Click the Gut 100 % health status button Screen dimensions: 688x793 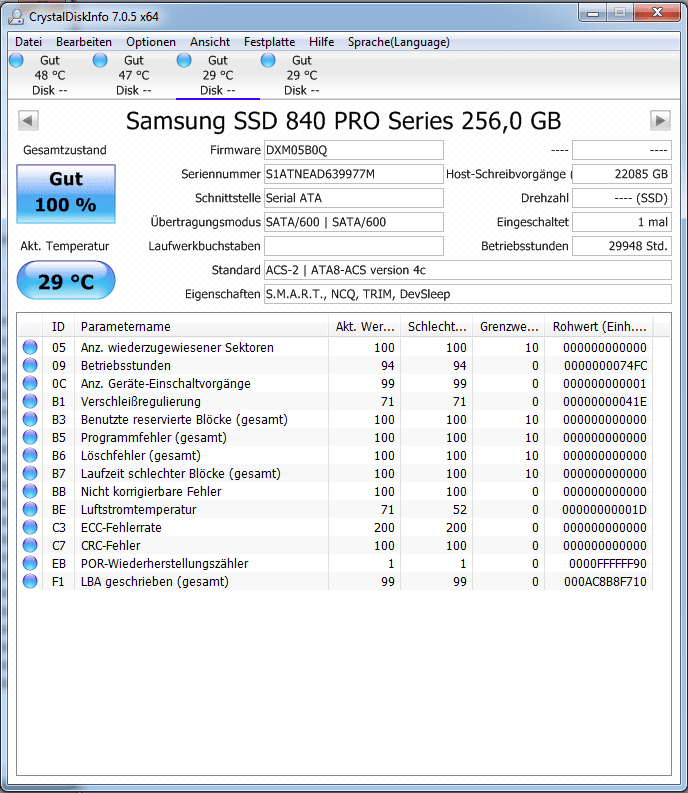(66, 194)
